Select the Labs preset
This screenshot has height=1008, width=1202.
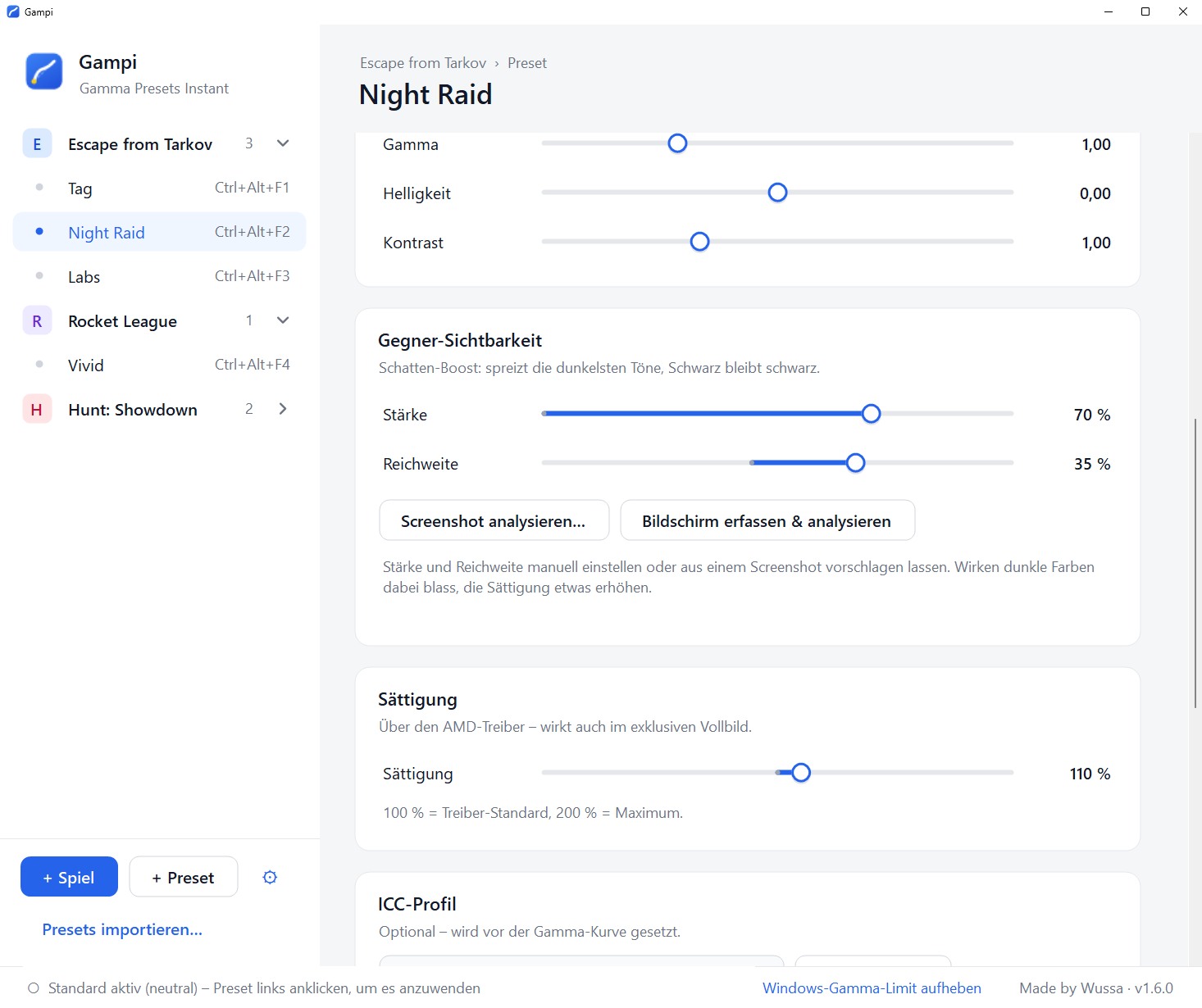click(x=160, y=277)
